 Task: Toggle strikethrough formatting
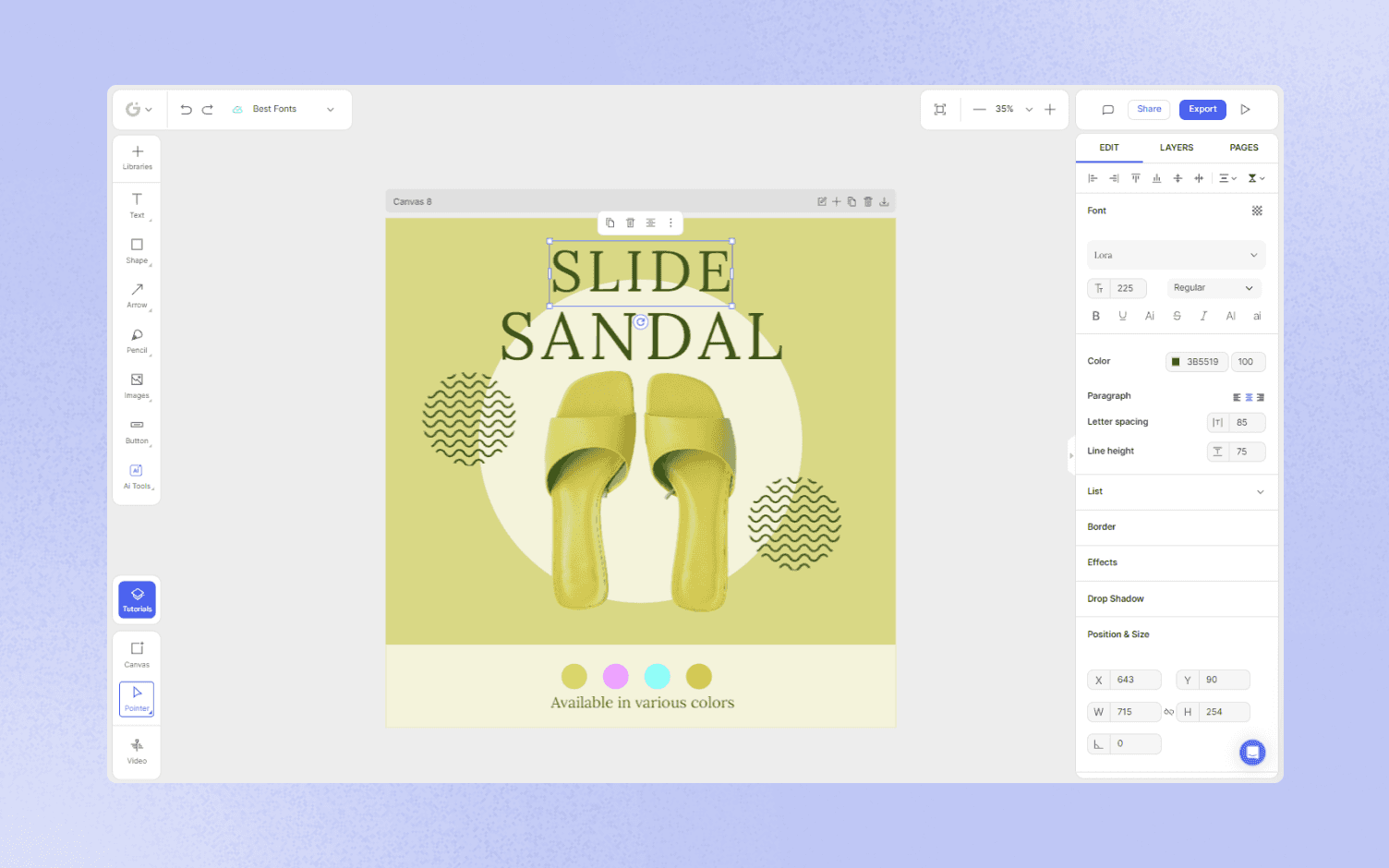point(1177,316)
